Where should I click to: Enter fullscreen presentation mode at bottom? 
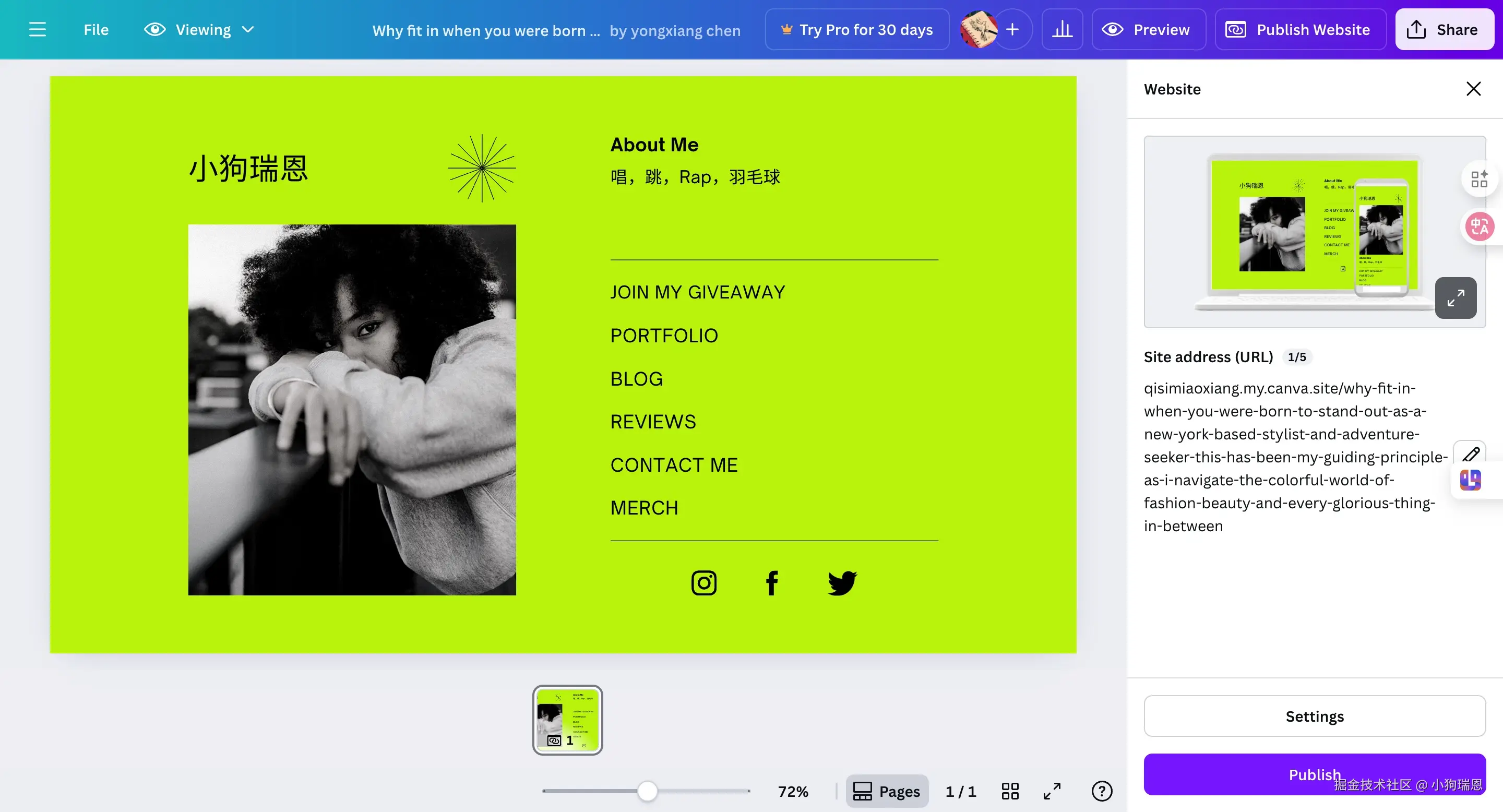(1052, 791)
